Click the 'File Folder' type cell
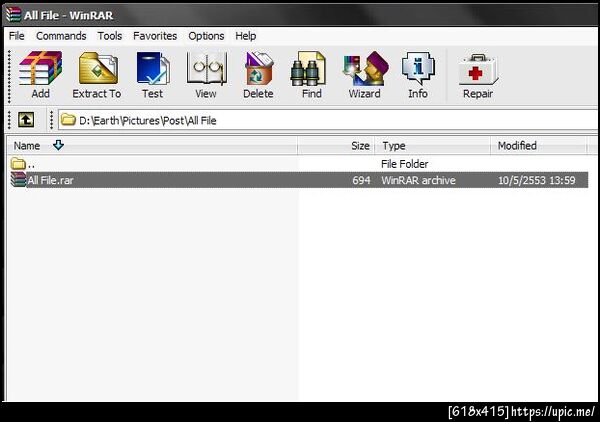The width and height of the screenshot is (600, 422). (404, 164)
